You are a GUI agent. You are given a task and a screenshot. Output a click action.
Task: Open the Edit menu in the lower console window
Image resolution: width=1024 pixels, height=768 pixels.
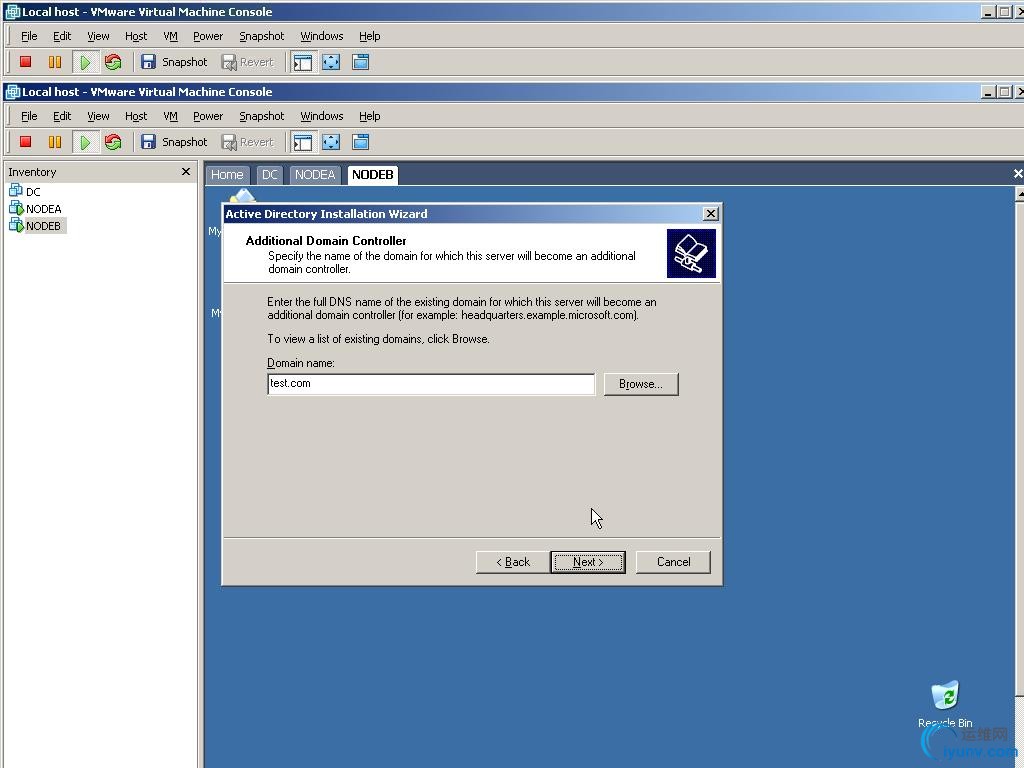(62, 116)
